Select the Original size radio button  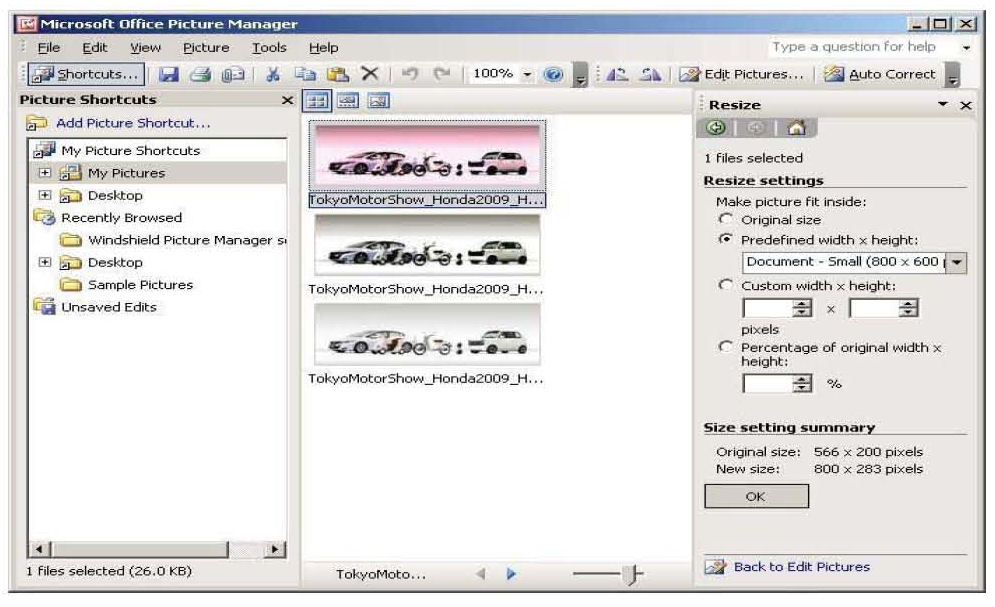(727, 219)
